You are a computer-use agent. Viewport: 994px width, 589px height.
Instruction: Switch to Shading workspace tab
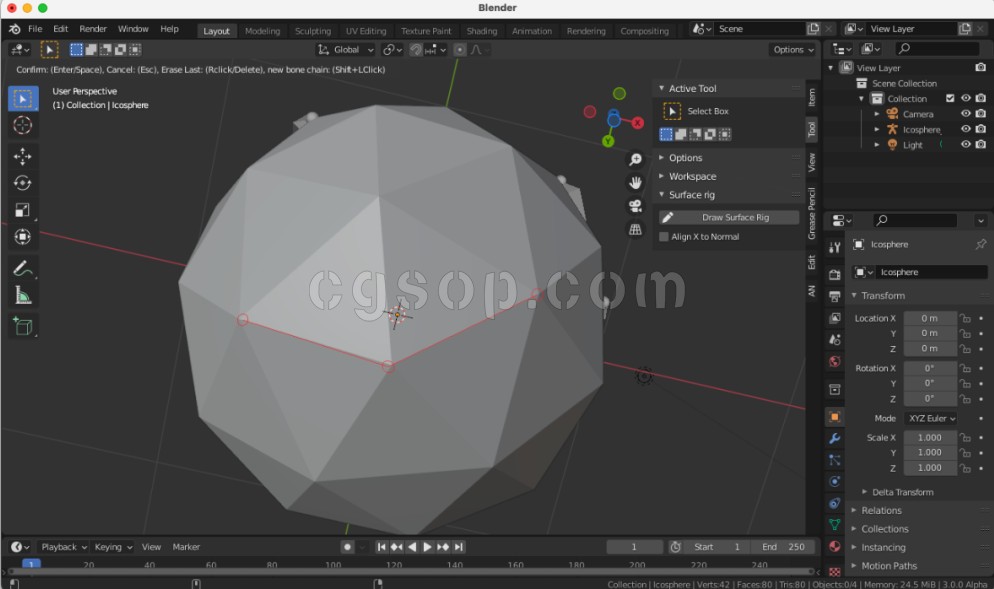(x=482, y=30)
